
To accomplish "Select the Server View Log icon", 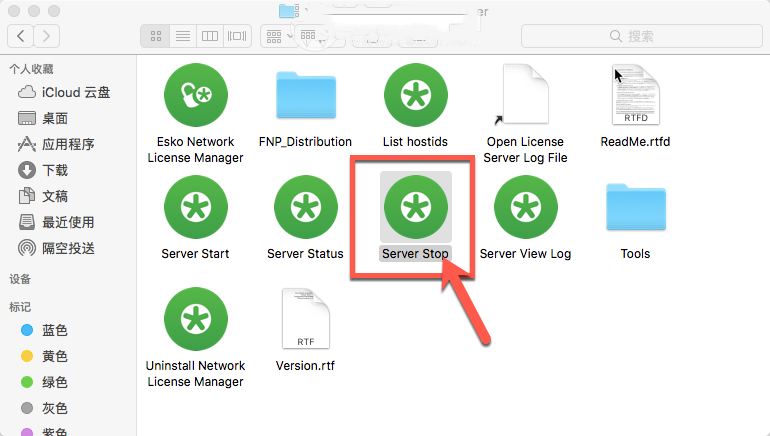I will 525,207.
